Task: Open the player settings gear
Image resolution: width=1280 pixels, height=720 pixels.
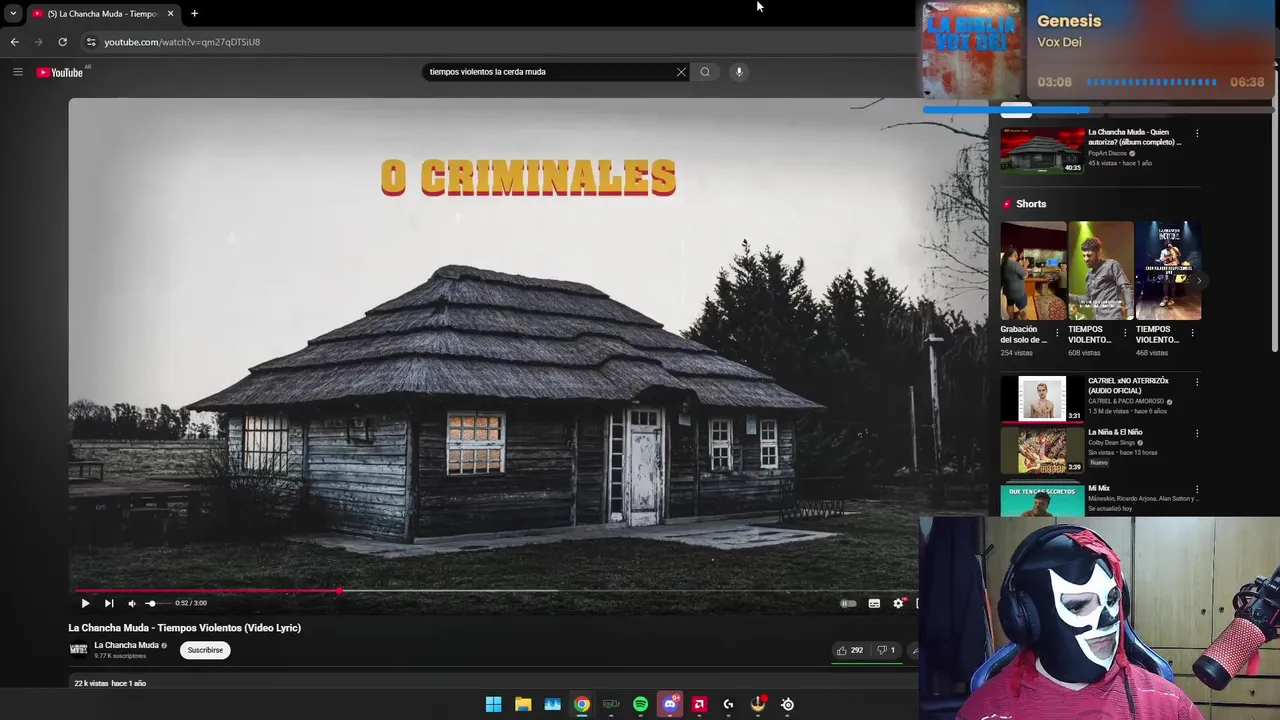Action: pos(898,603)
